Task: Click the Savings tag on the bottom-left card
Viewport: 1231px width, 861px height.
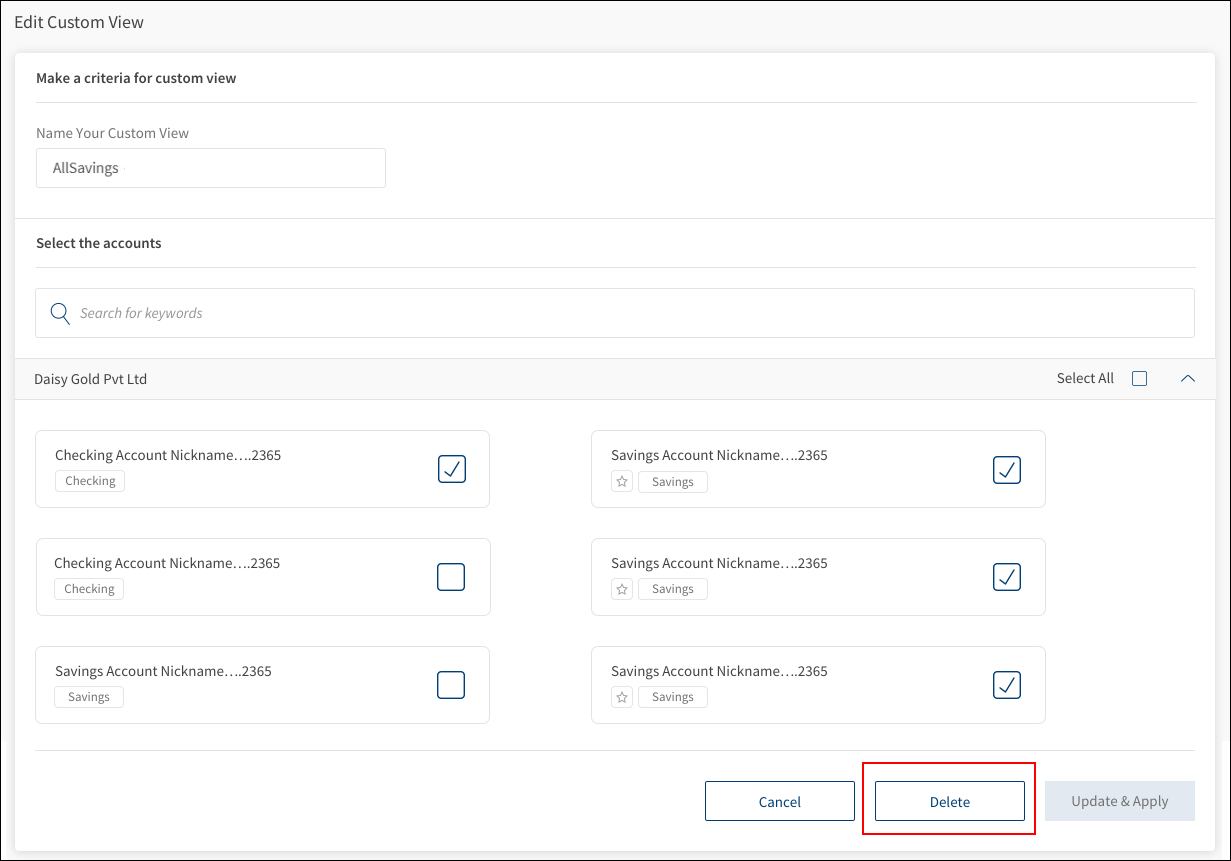Action: [89, 697]
